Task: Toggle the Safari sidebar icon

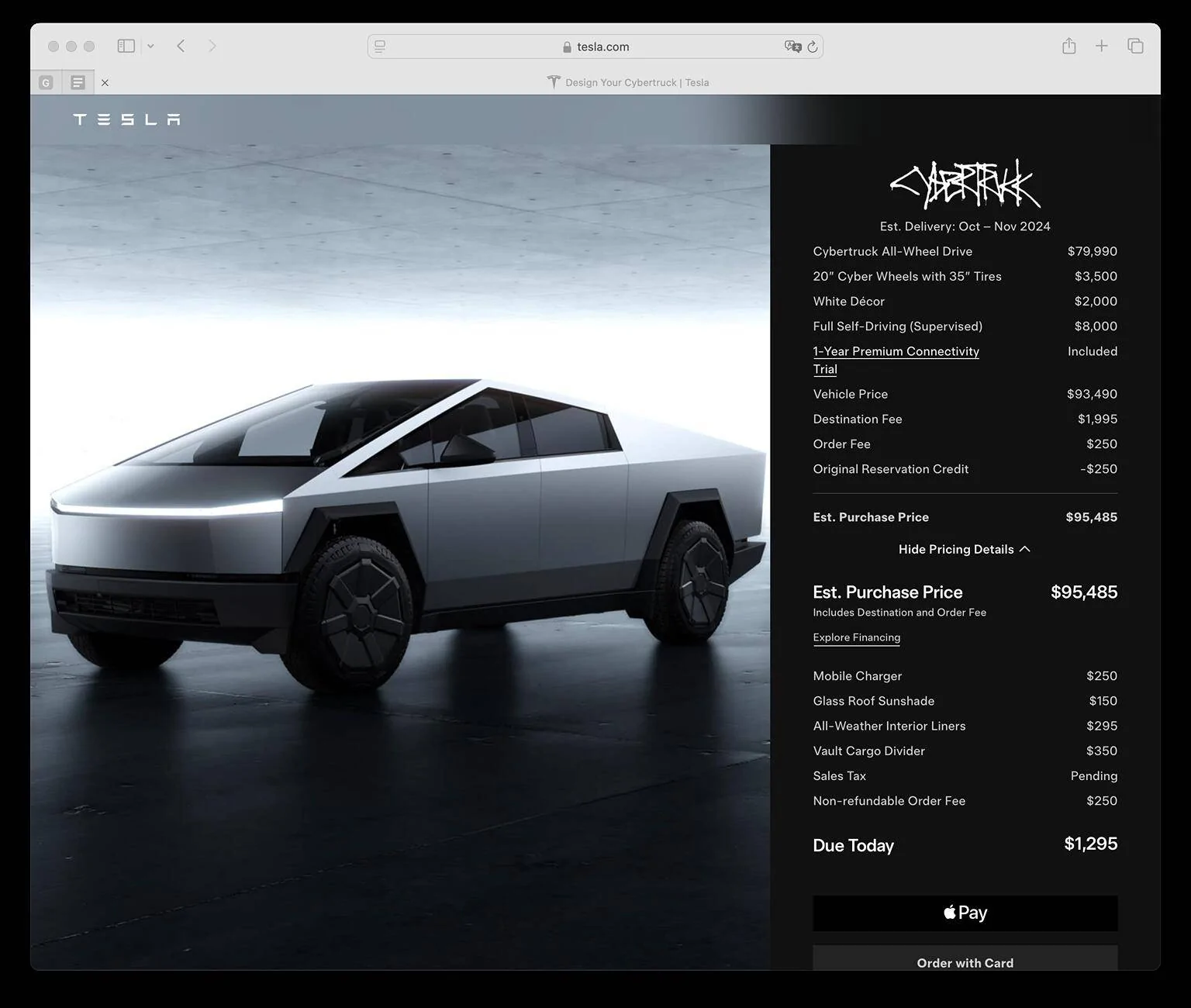Action: (x=126, y=46)
